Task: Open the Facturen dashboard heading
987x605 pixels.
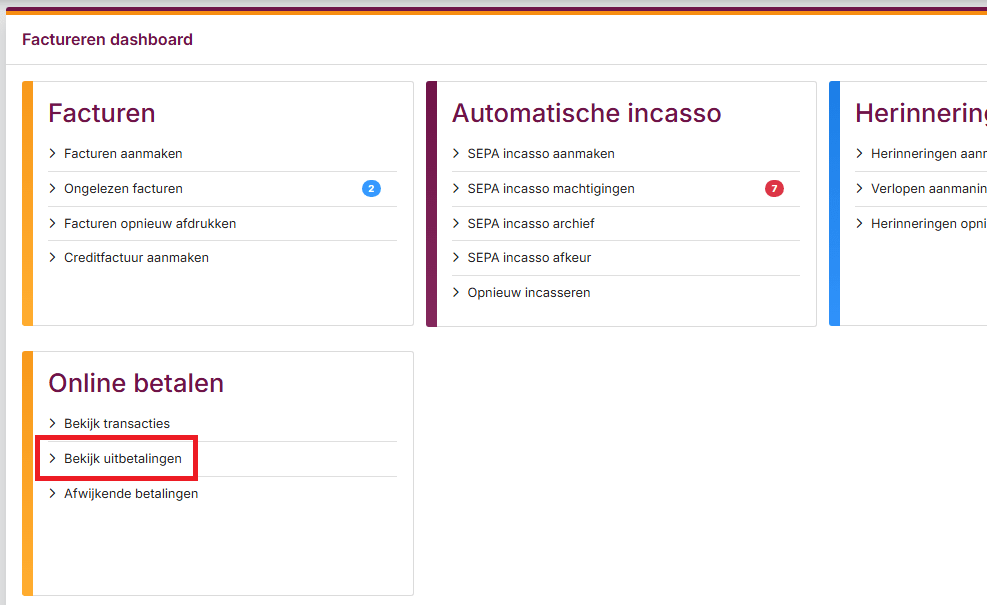Action: click(107, 39)
